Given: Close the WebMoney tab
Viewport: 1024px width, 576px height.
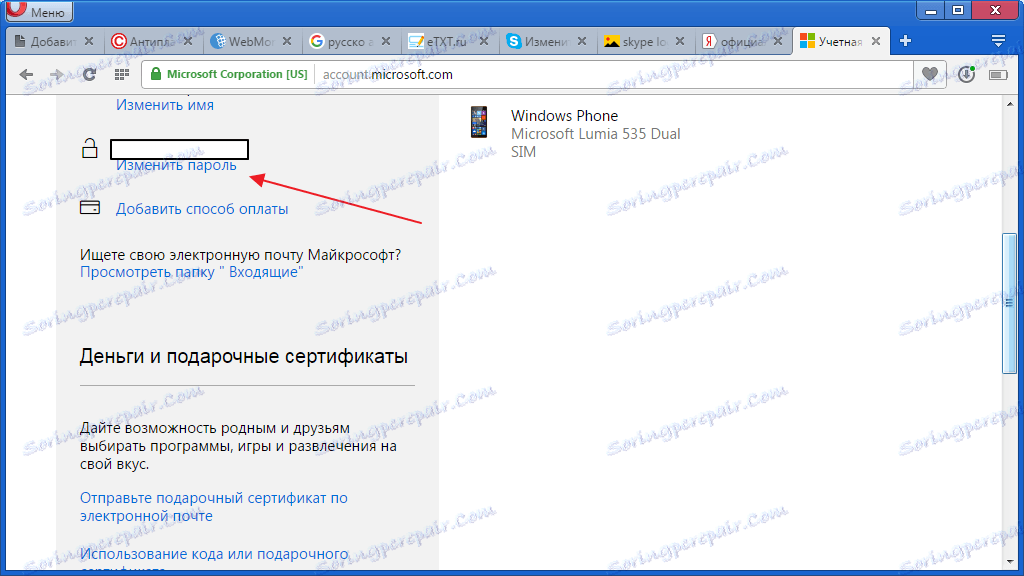Looking at the screenshot, I should pos(287,41).
